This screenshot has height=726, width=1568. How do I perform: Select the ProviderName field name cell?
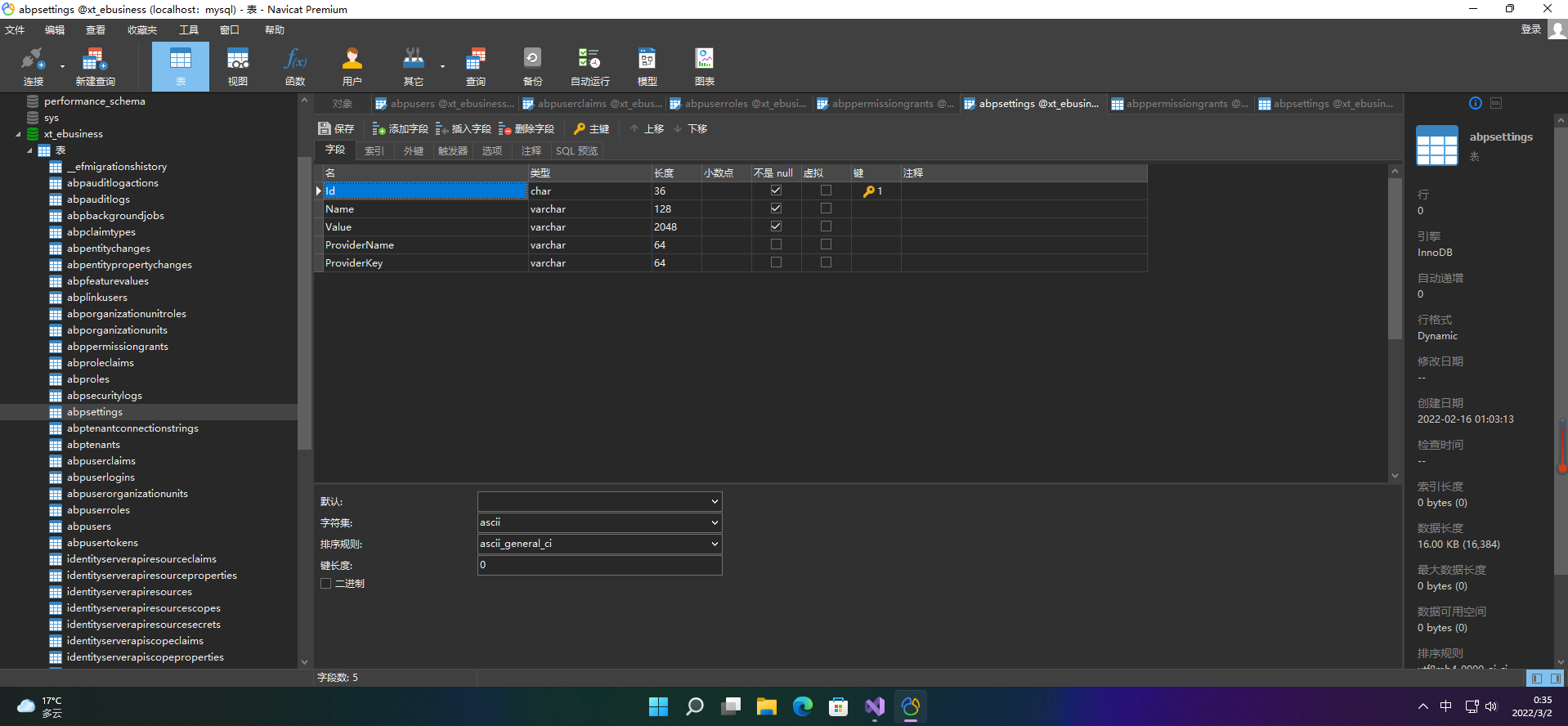[x=425, y=245]
